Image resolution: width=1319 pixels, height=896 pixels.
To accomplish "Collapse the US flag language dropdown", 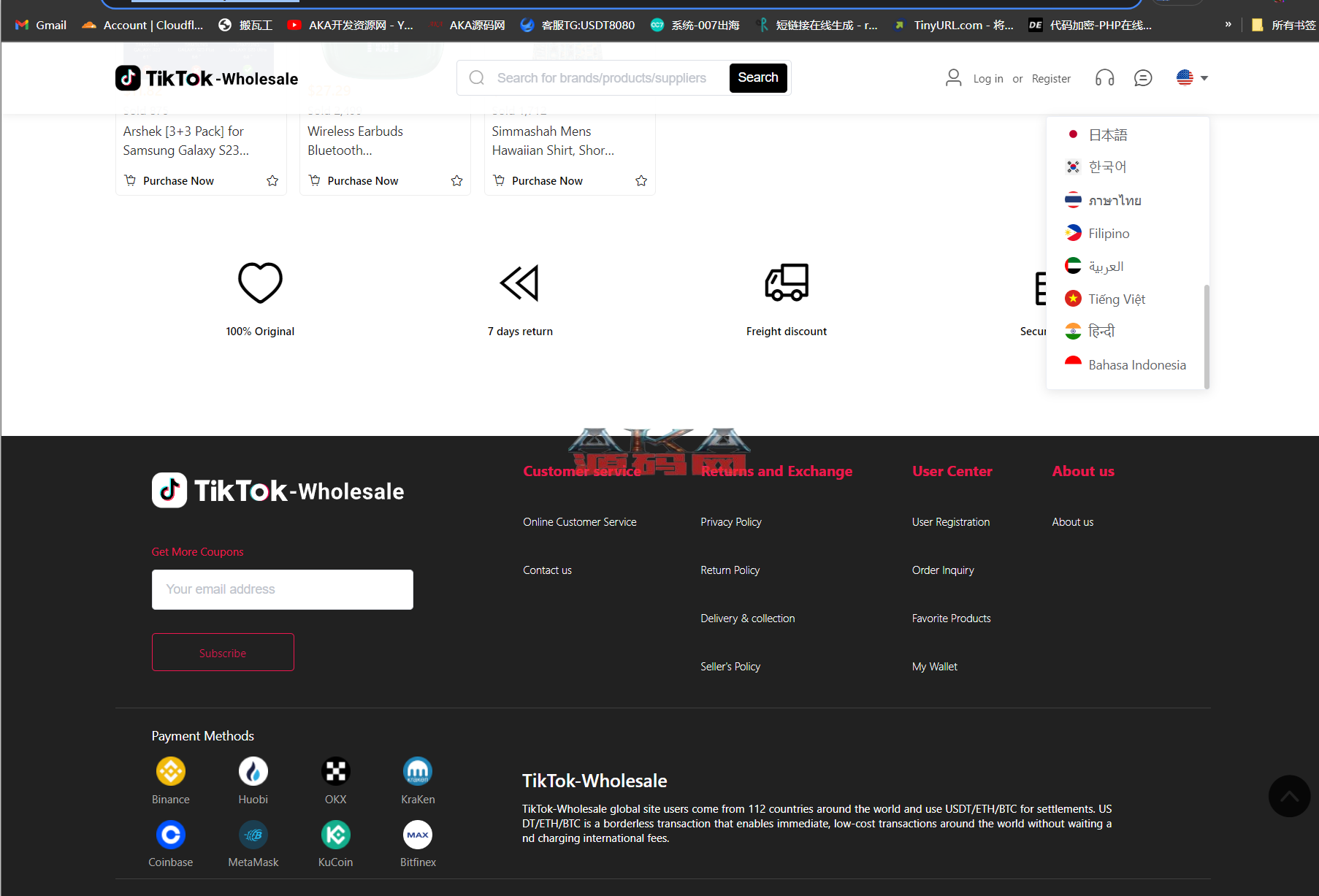I will click(x=1191, y=78).
